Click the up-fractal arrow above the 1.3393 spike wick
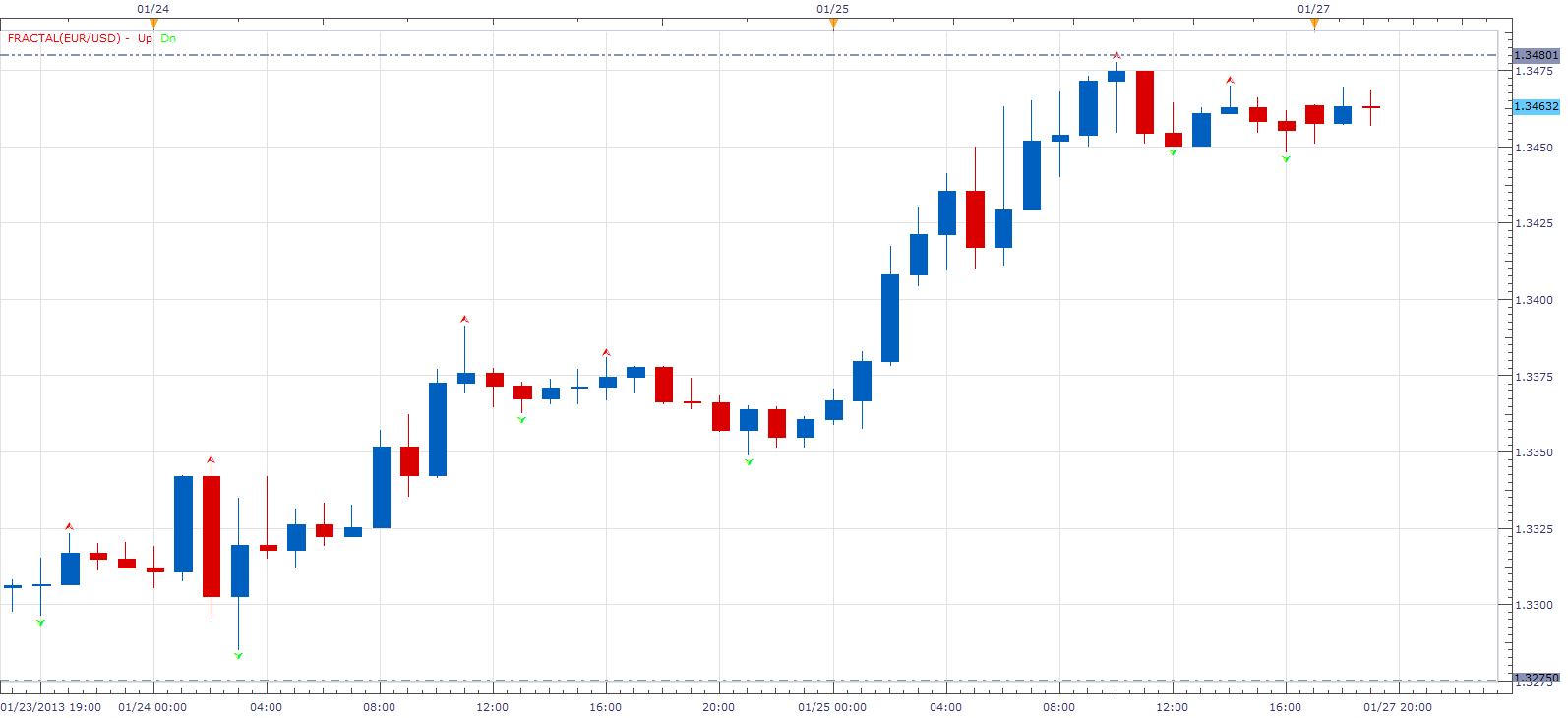Viewport: 1568px width, 718px height. pos(464,319)
